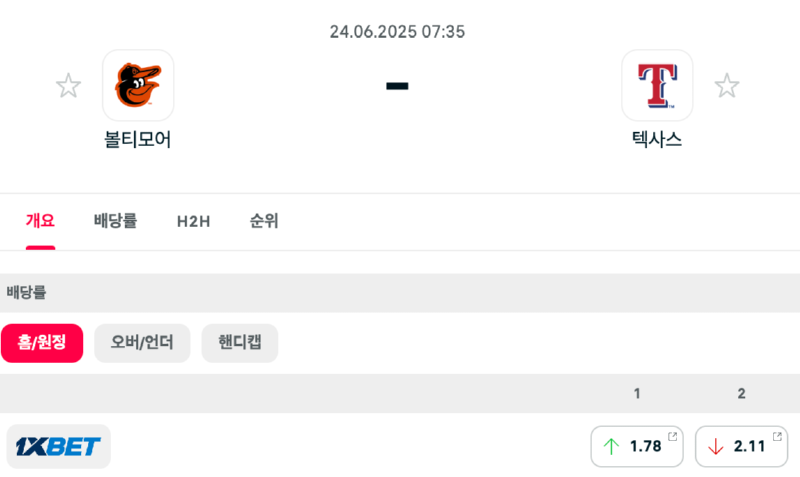Open the 순위 standings tab

pos(264,221)
